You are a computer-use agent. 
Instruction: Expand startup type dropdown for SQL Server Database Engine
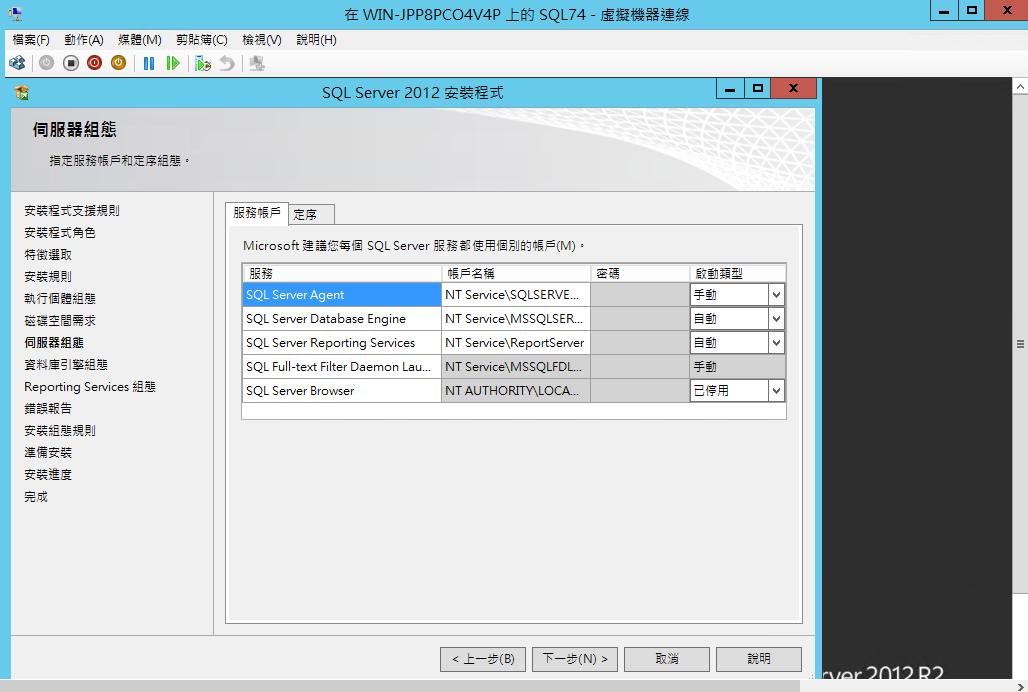776,319
